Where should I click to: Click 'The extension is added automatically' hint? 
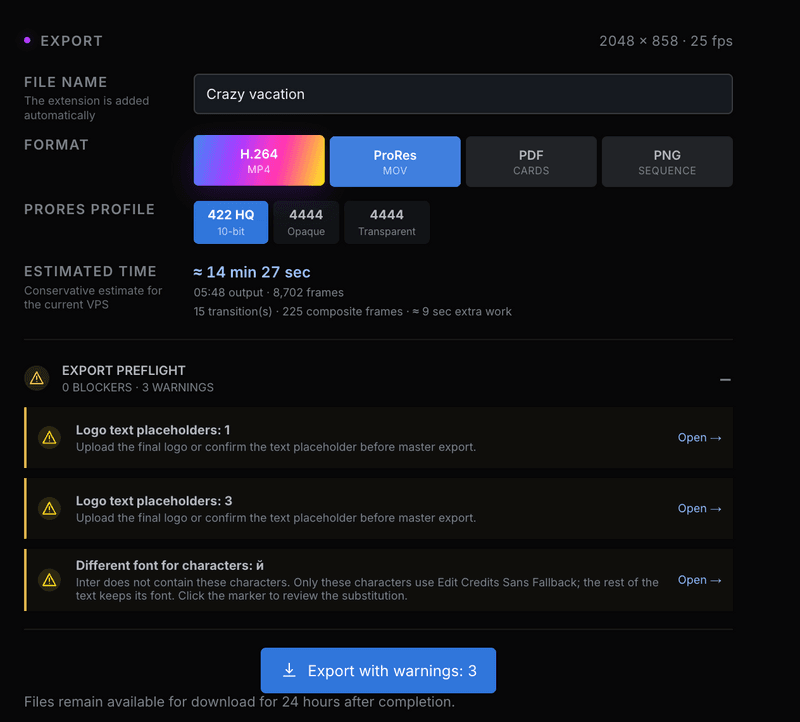(x=87, y=108)
